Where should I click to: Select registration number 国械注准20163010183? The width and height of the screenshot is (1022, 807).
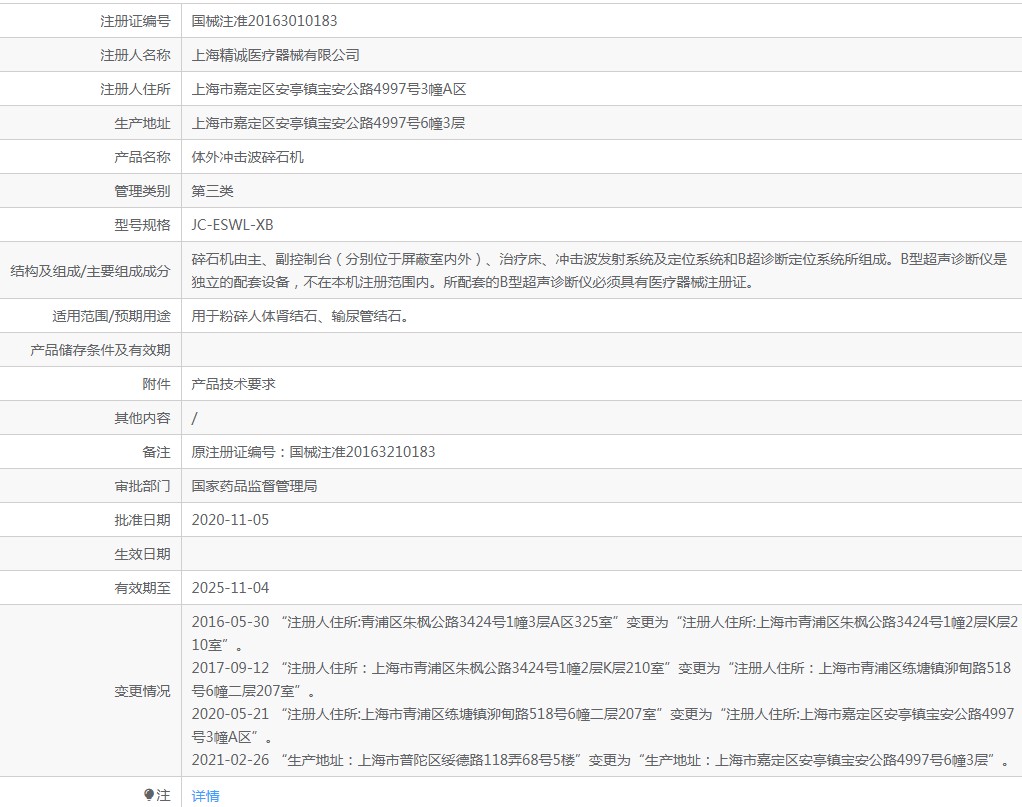coord(264,21)
